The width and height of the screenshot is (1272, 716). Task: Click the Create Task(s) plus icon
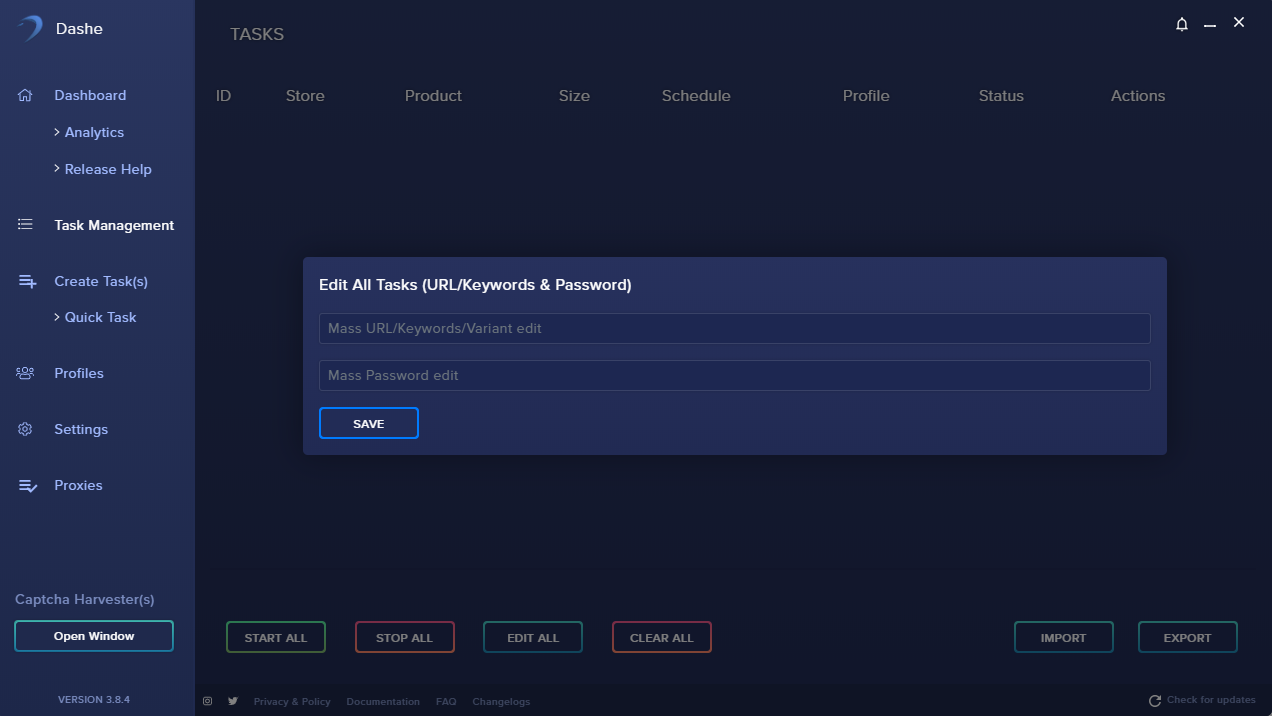(27, 281)
